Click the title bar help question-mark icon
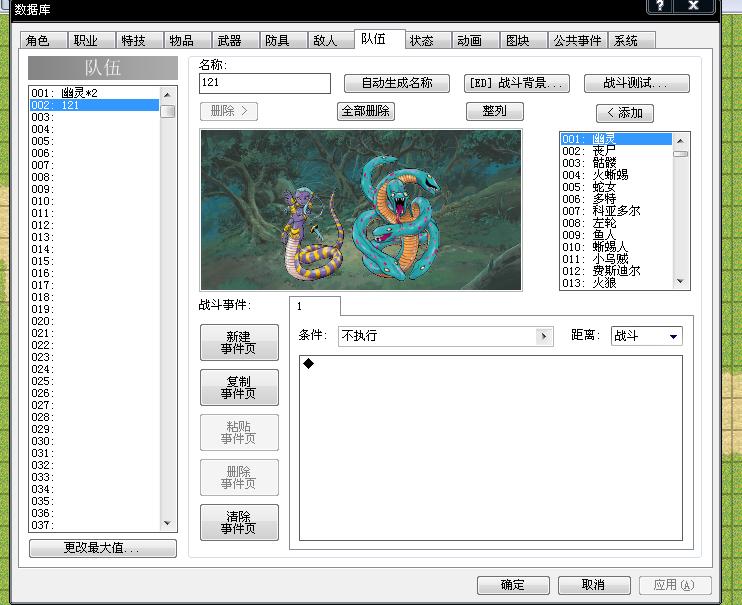 coord(661,6)
